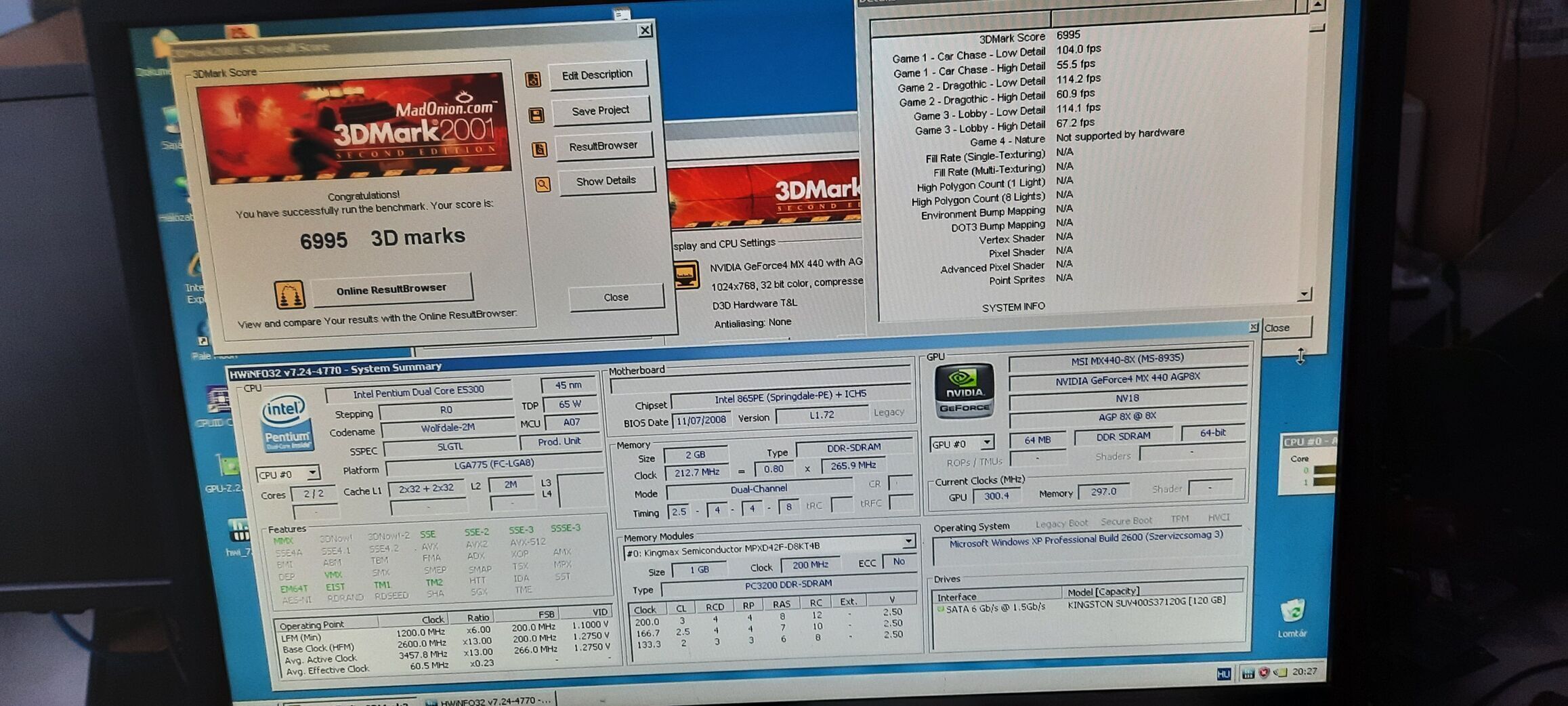The height and width of the screenshot is (706, 1568).
Task: Click the Online ResultBrowser trees icon
Action: click(x=289, y=295)
